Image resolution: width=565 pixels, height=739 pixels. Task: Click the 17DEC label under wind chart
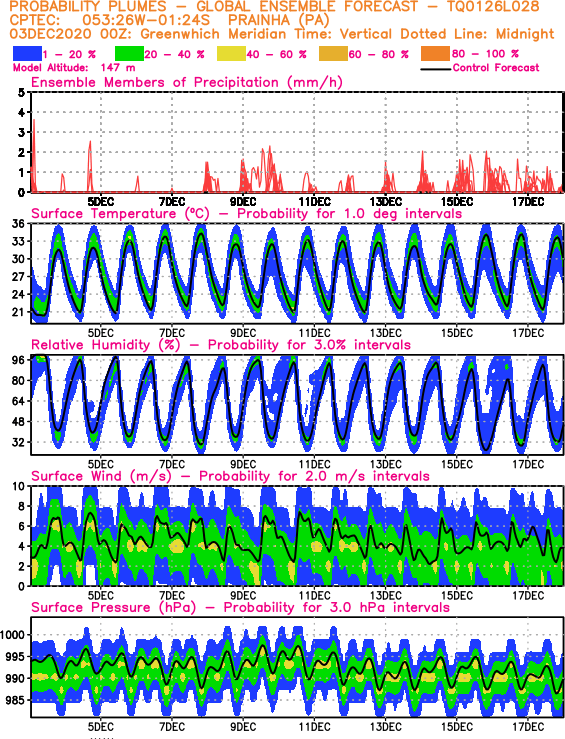coord(528,596)
